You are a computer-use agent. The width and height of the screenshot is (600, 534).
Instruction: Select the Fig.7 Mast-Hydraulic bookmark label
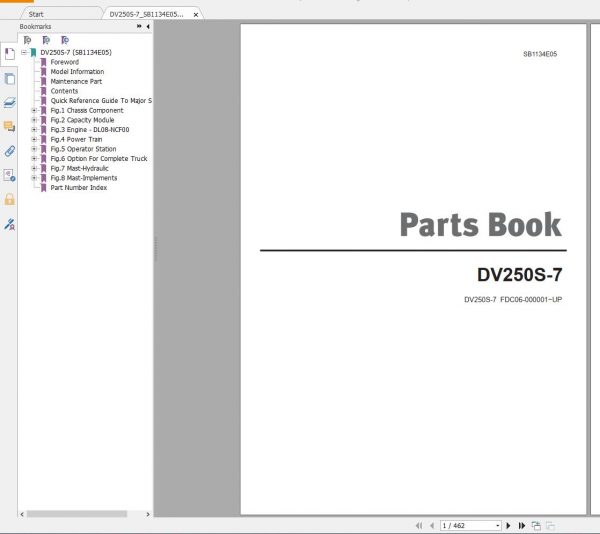(80, 168)
